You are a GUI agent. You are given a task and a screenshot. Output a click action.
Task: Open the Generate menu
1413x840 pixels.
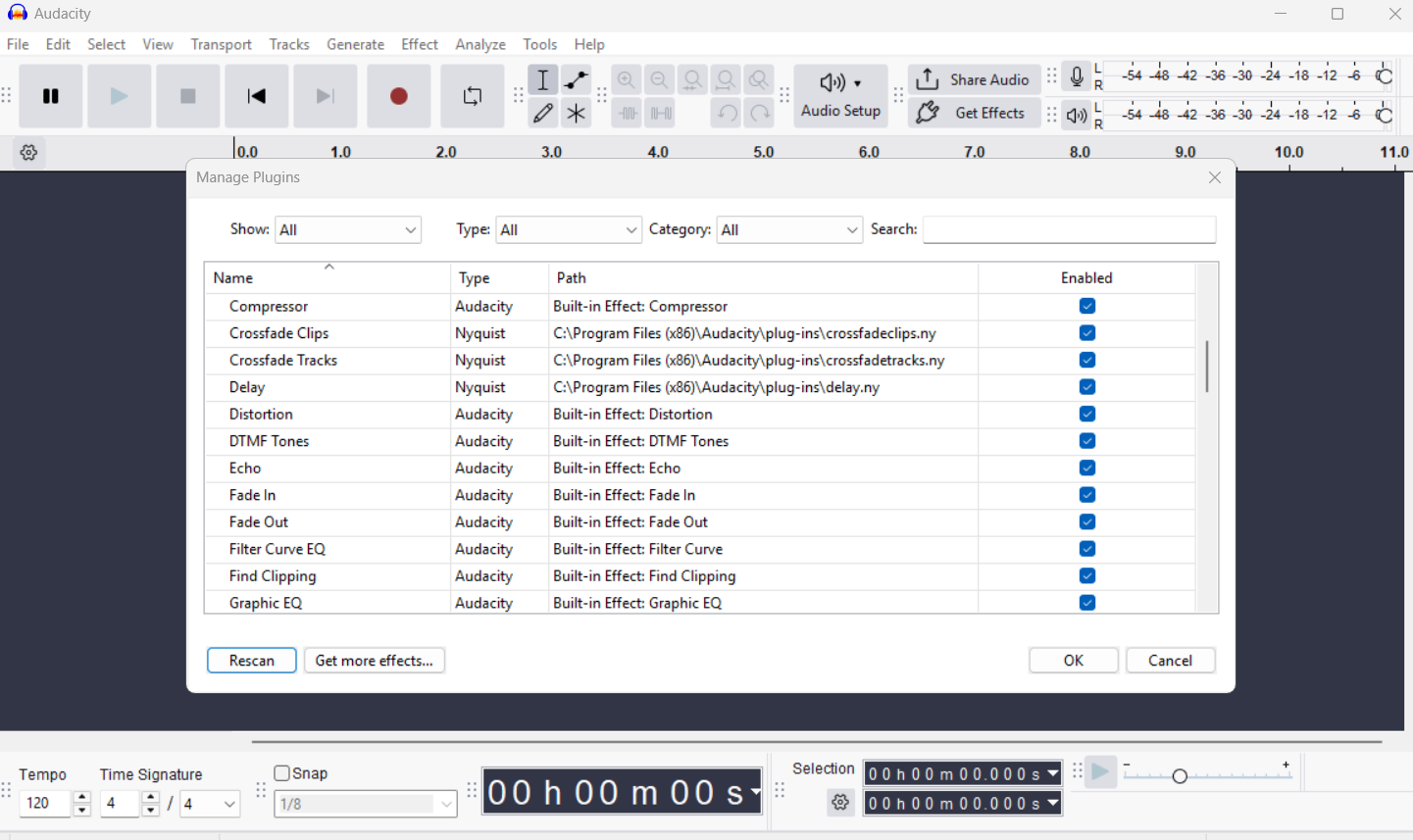[355, 44]
